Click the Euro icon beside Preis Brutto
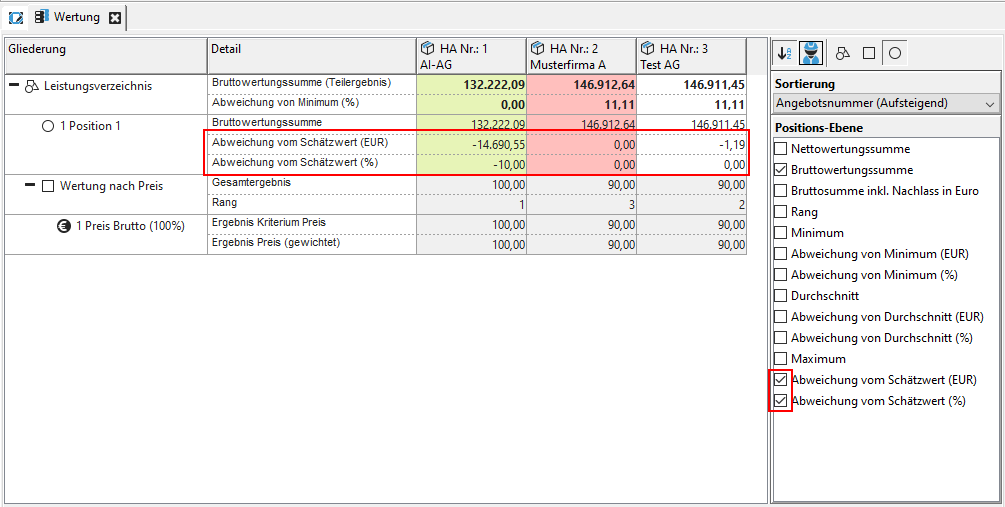The width and height of the screenshot is (1005, 507). 64,226
